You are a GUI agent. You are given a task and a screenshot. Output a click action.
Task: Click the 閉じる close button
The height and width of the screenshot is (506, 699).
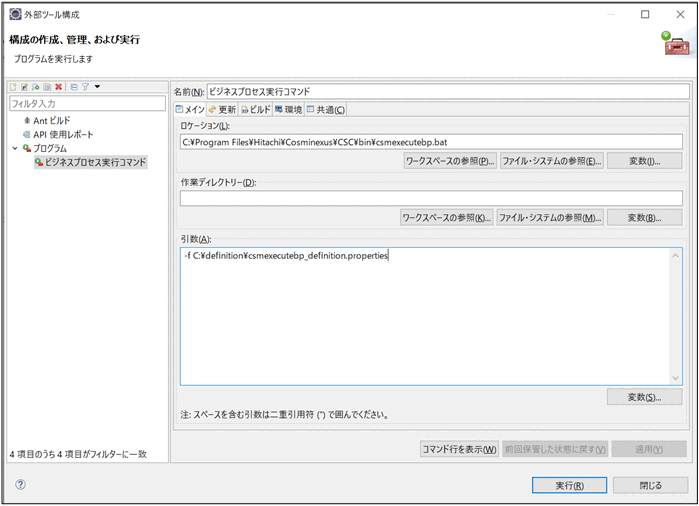click(x=650, y=485)
